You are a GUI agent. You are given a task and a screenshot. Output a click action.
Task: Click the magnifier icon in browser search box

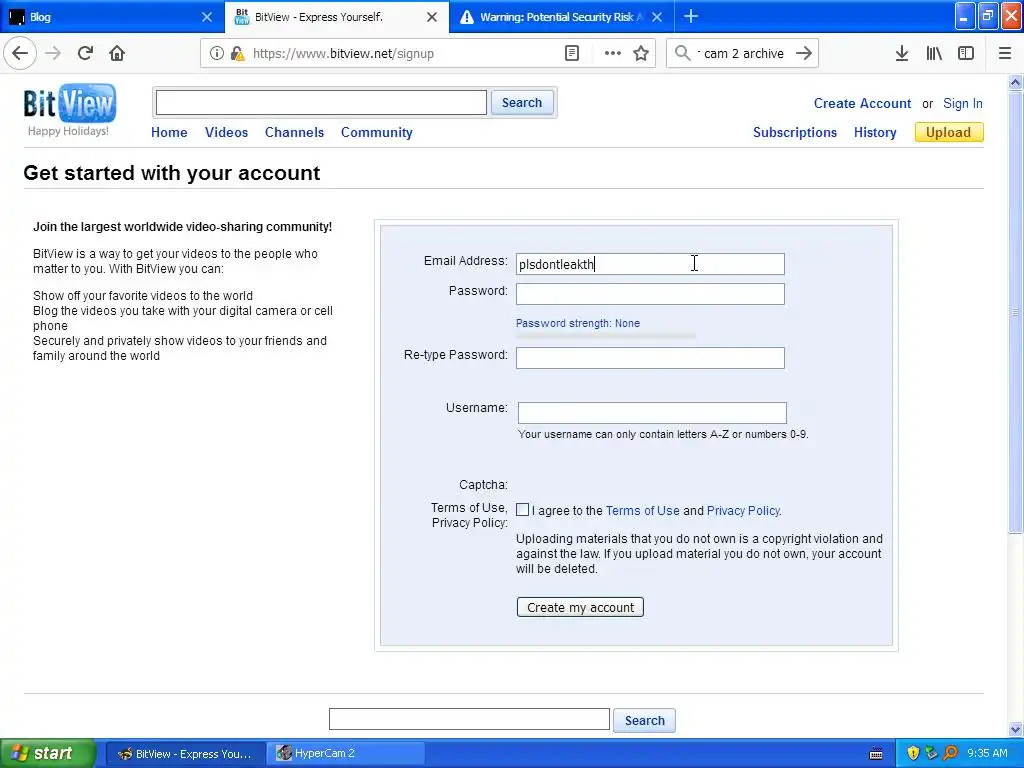coord(682,54)
